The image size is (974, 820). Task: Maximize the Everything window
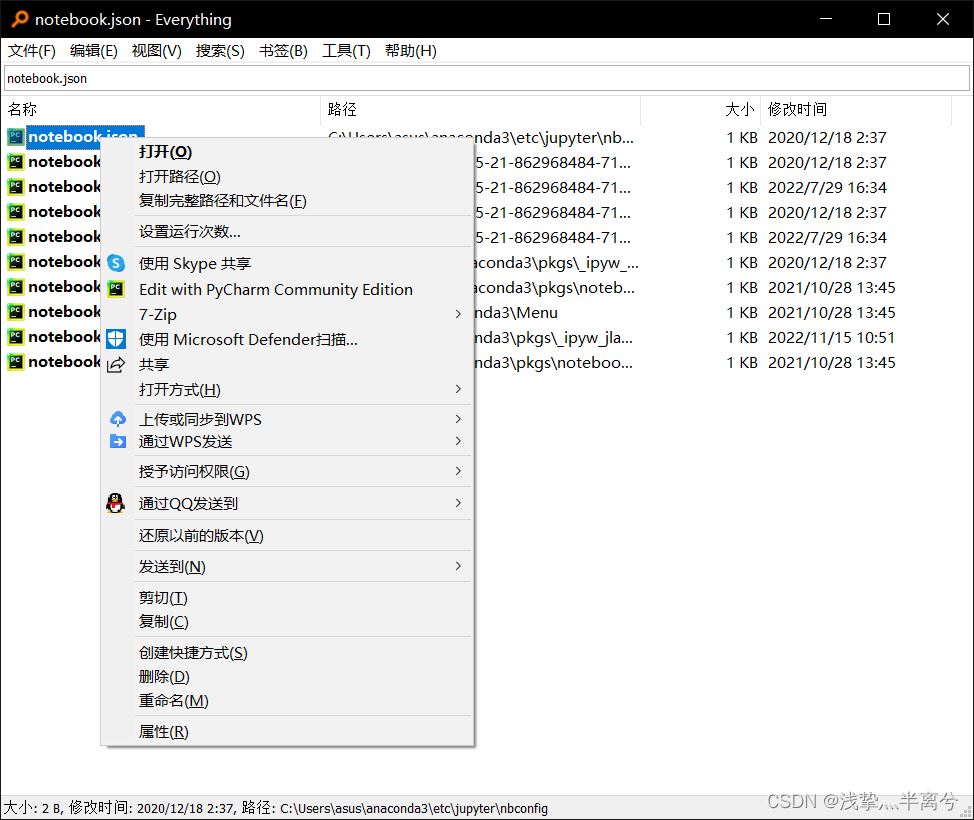click(x=884, y=19)
